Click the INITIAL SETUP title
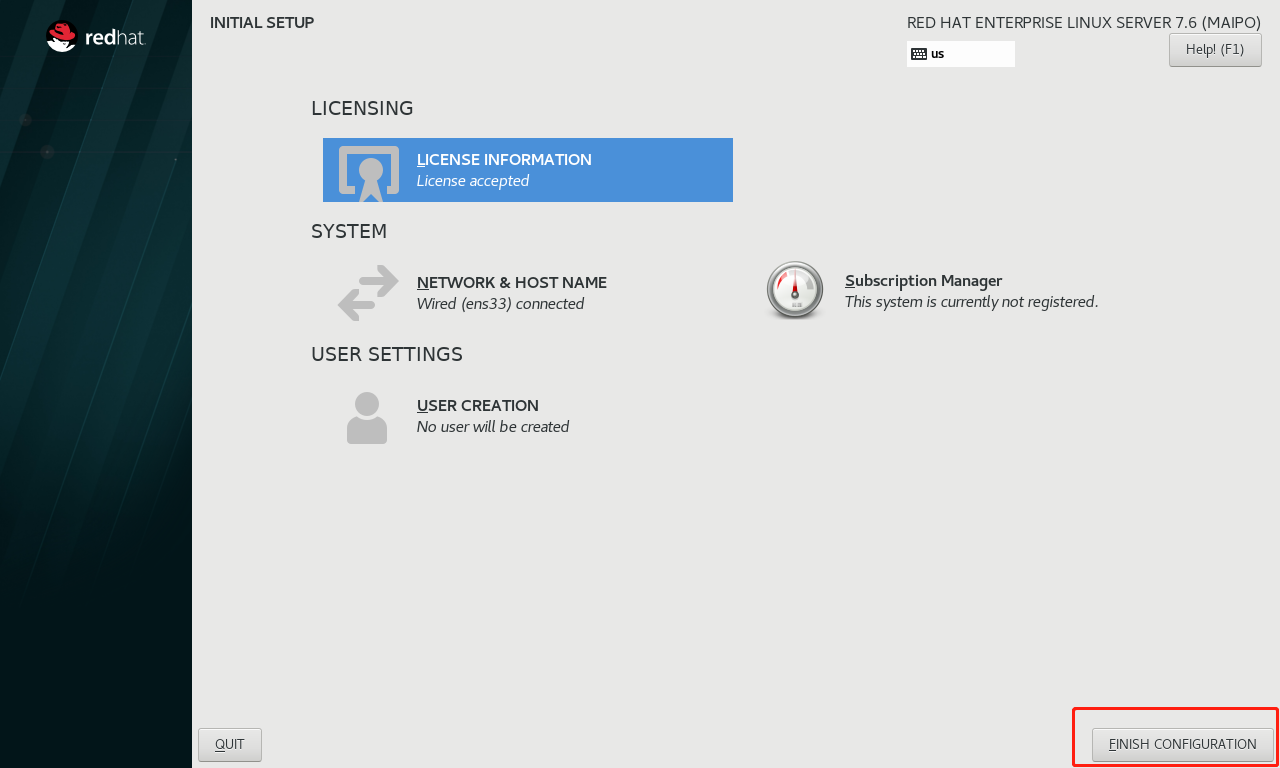This screenshot has height=768, width=1280. pos(262,22)
